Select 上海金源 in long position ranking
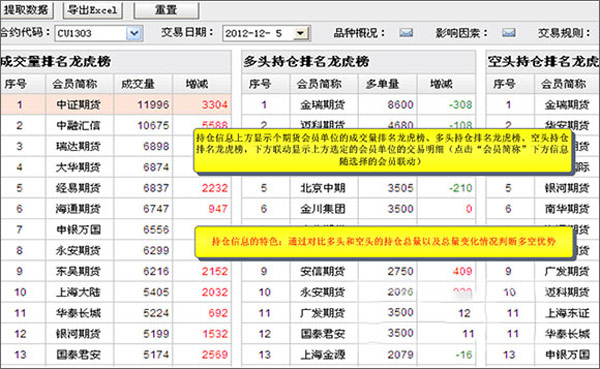This screenshot has width=600, height=369. click(x=323, y=355)
